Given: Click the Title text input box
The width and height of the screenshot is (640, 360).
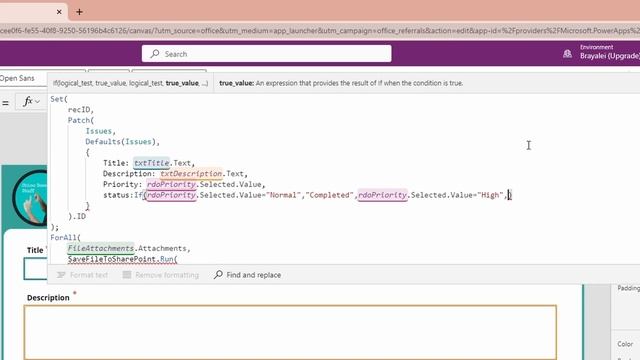Looking at the screenshot, I should (x=36, y=269).
